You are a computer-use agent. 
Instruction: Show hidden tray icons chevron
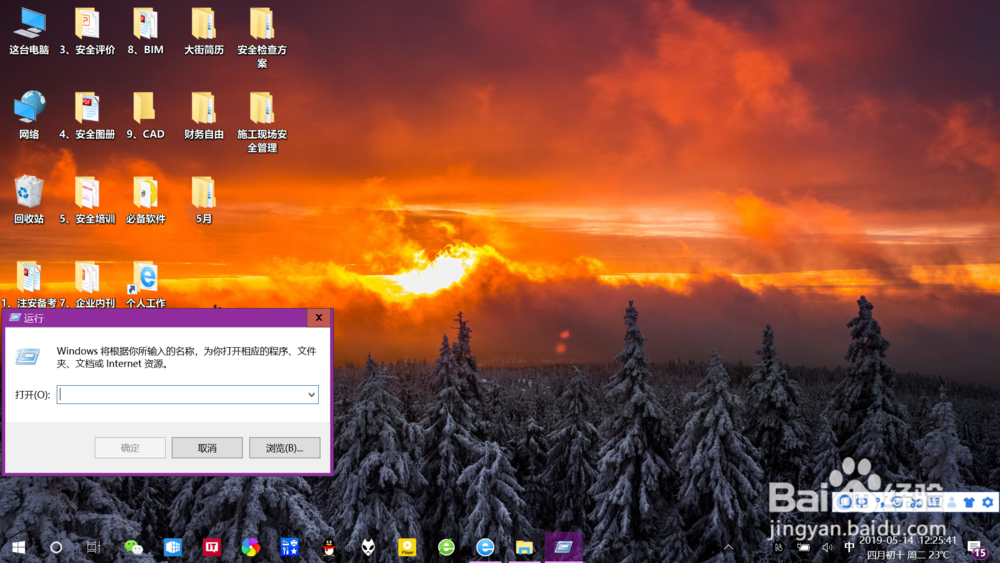[x=728, y=547]
